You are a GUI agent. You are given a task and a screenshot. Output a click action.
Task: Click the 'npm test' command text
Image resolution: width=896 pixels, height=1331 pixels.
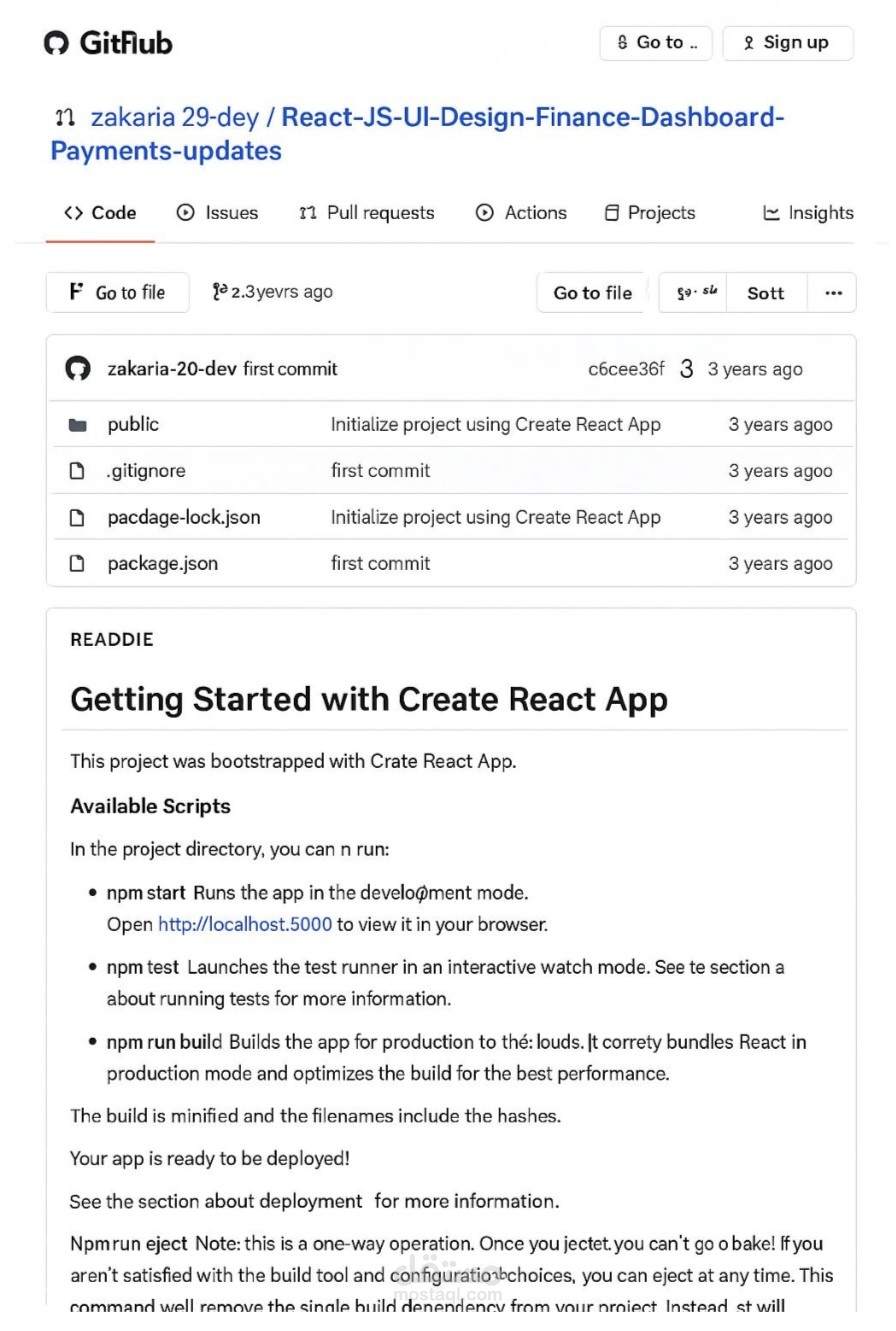click(x=143, y=967)
